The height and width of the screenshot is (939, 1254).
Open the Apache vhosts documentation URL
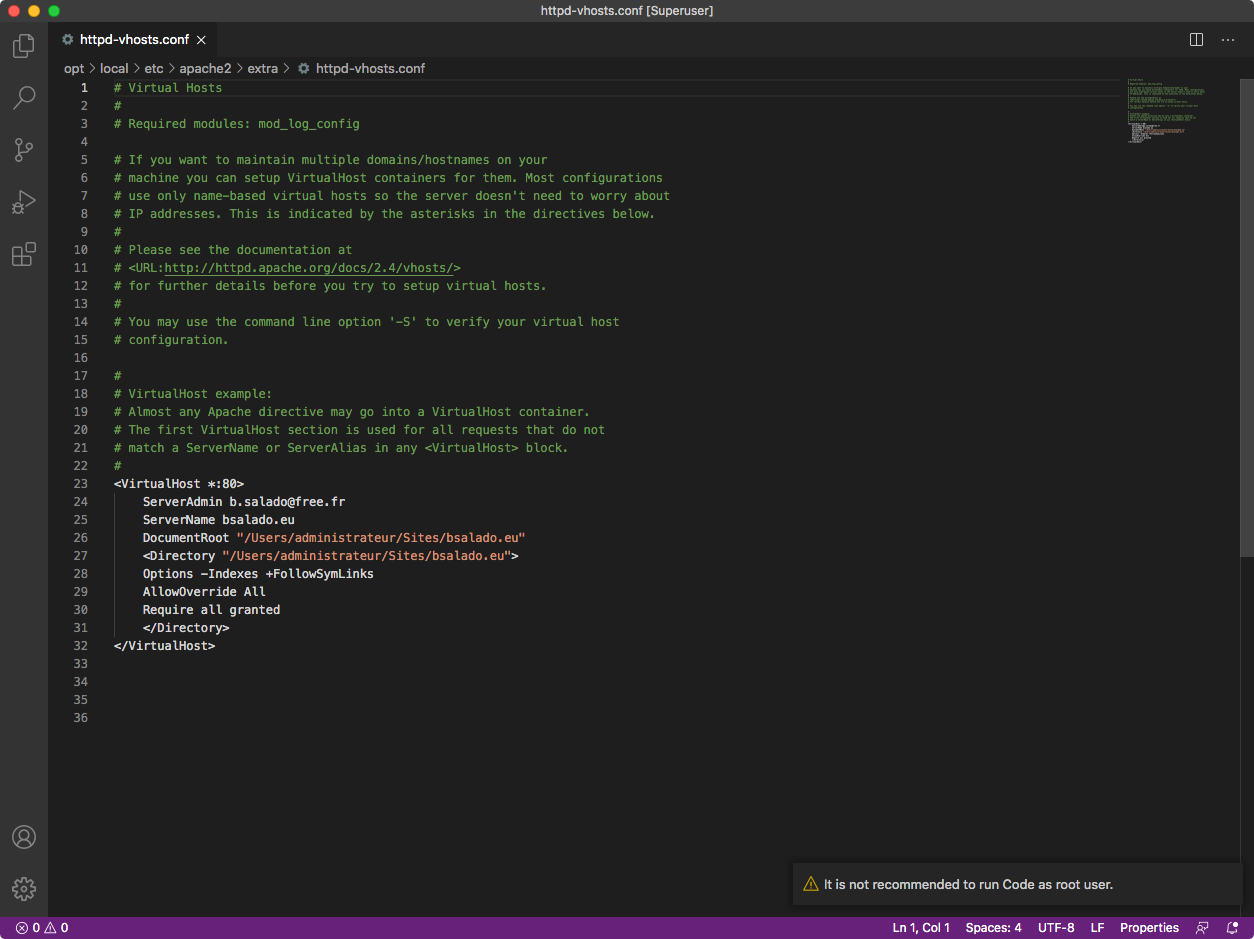pyautogui.click(x=309, y=268)
